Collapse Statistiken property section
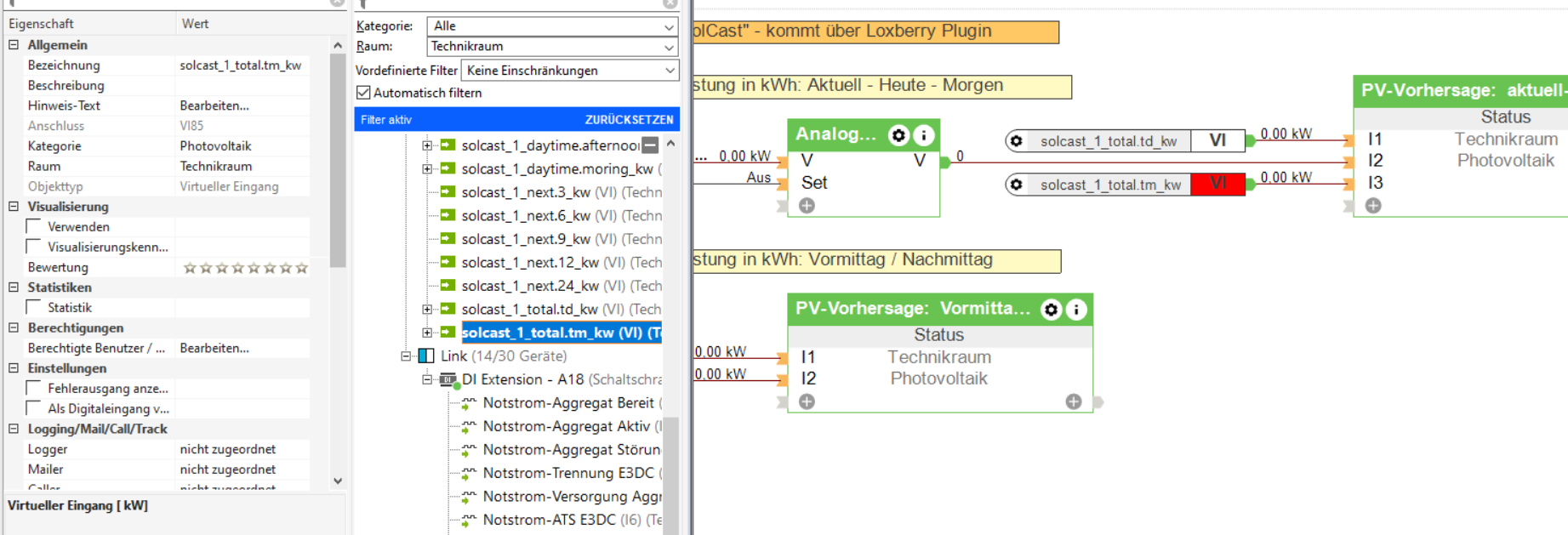Screen dimensions: 1568x535 tap(14, 287)
